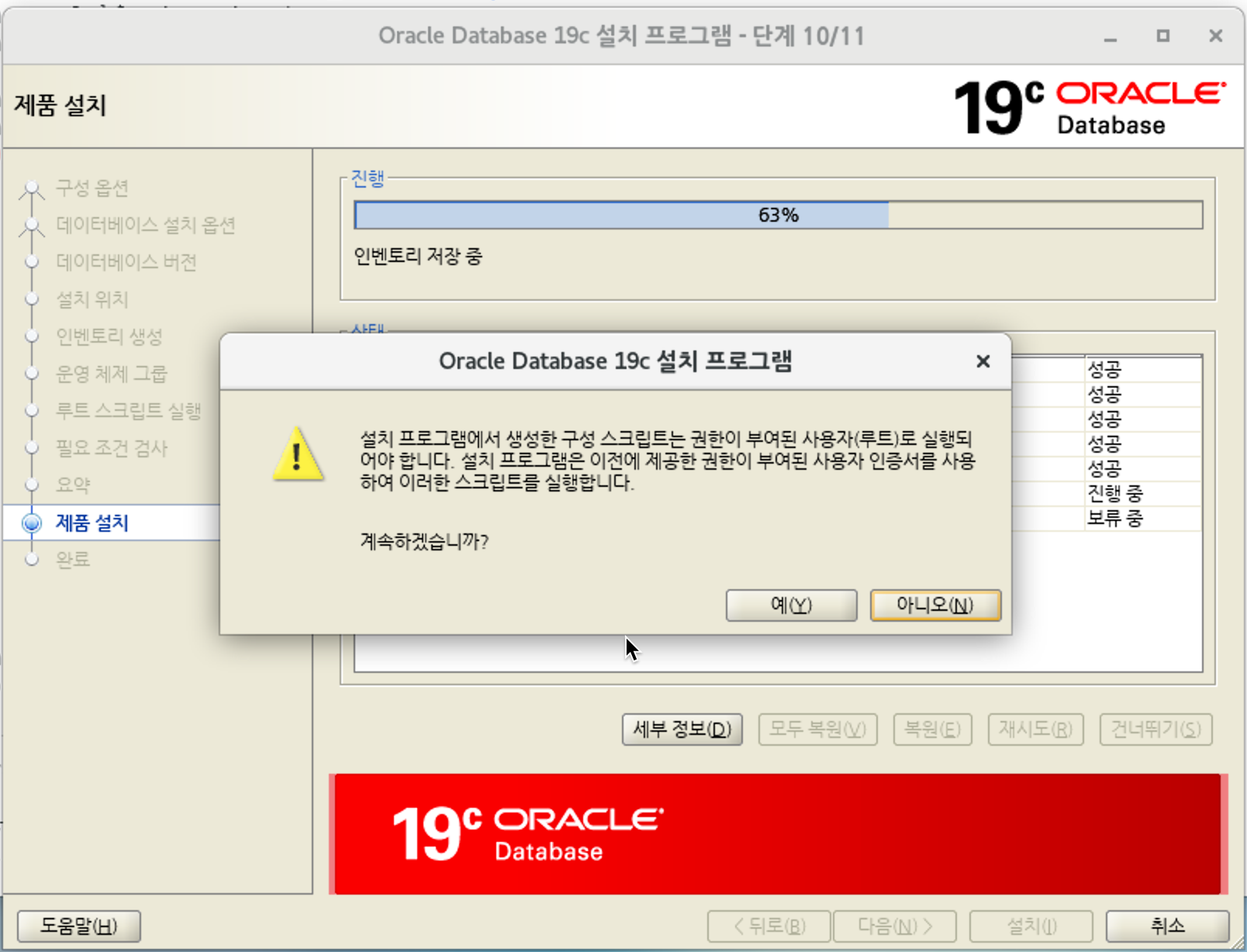Screen dimensions: 1247x952
Task: Click the 인벤토리 저장 중 status text
Action: pyautogui.click(x=418, y=256)
